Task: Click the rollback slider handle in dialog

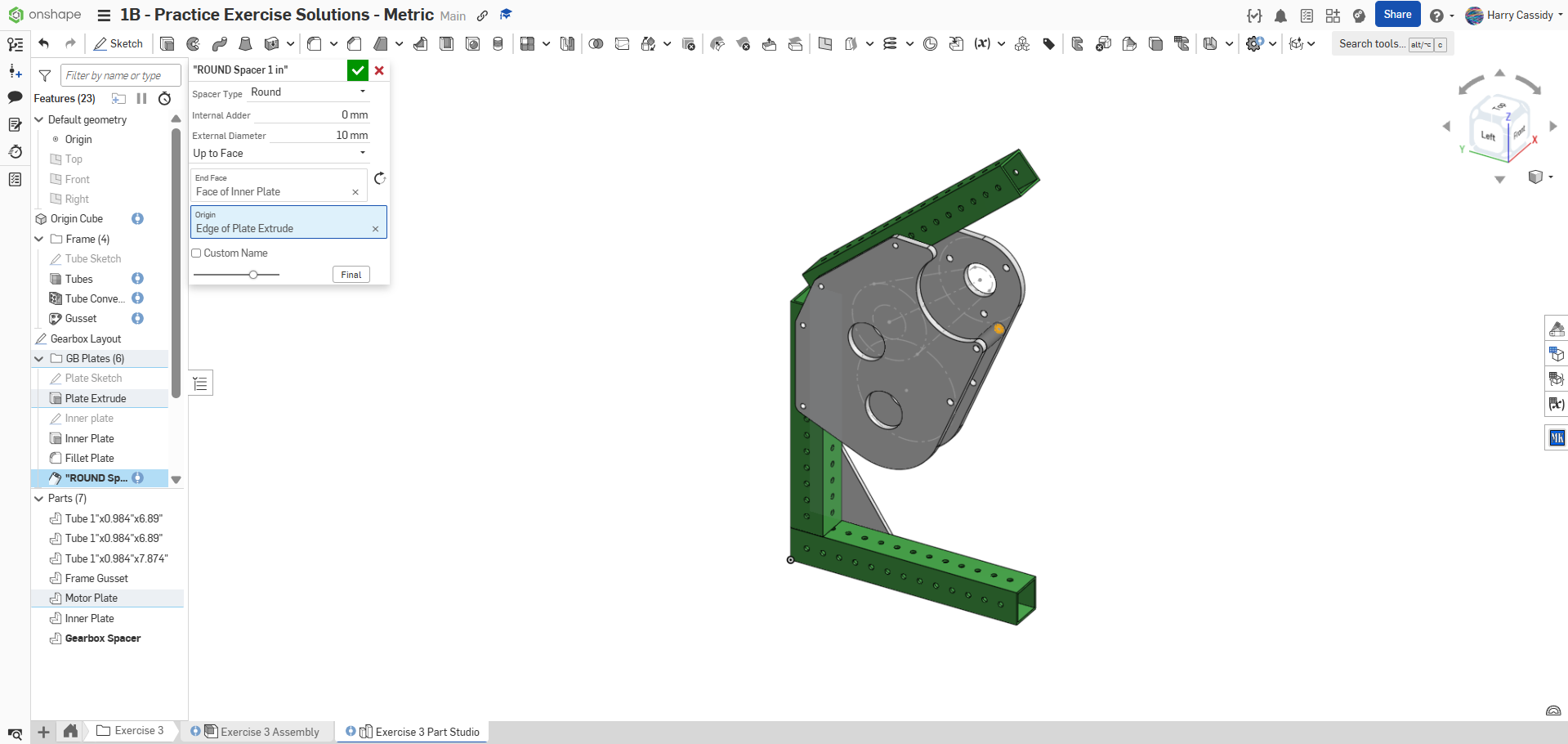Action: point(253,275)
